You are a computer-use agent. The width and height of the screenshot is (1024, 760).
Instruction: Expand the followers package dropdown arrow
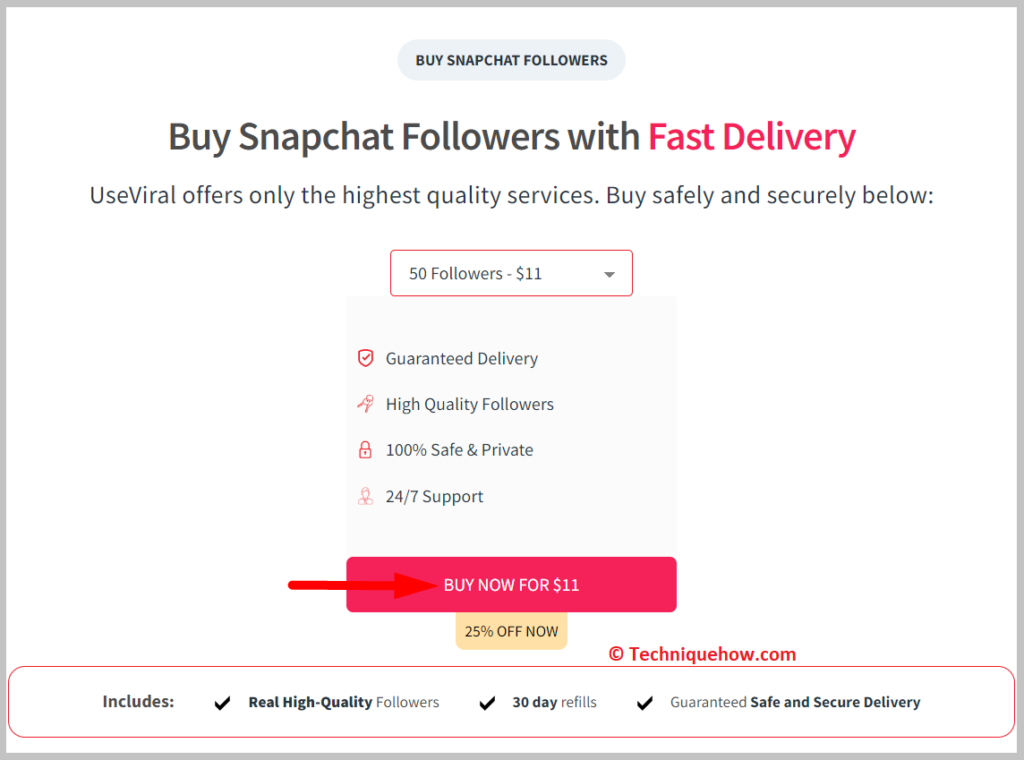609,274
